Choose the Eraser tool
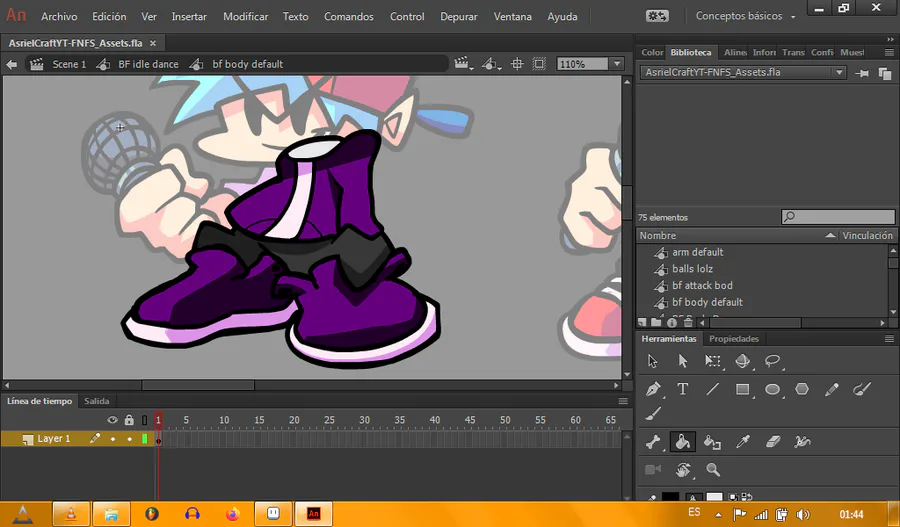The image size is (900, 527). [772, 441]
